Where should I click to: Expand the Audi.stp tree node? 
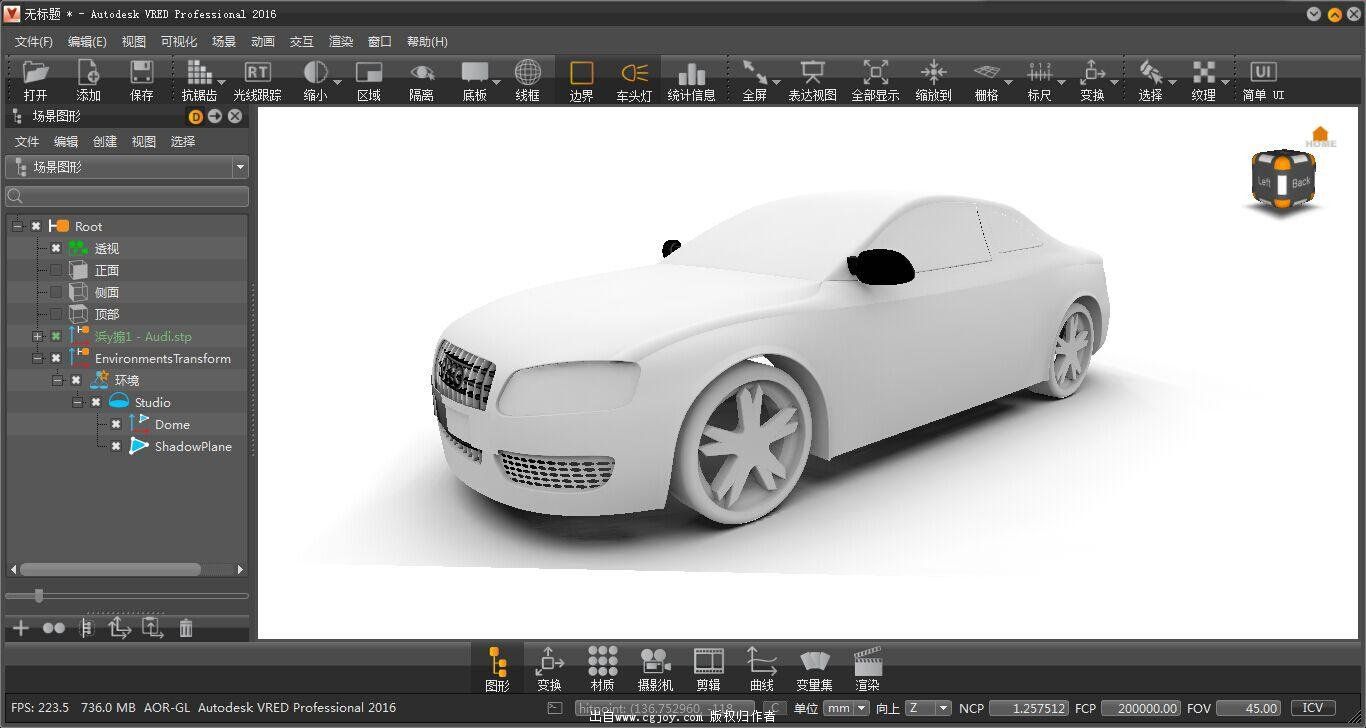(x=37, y=336)
